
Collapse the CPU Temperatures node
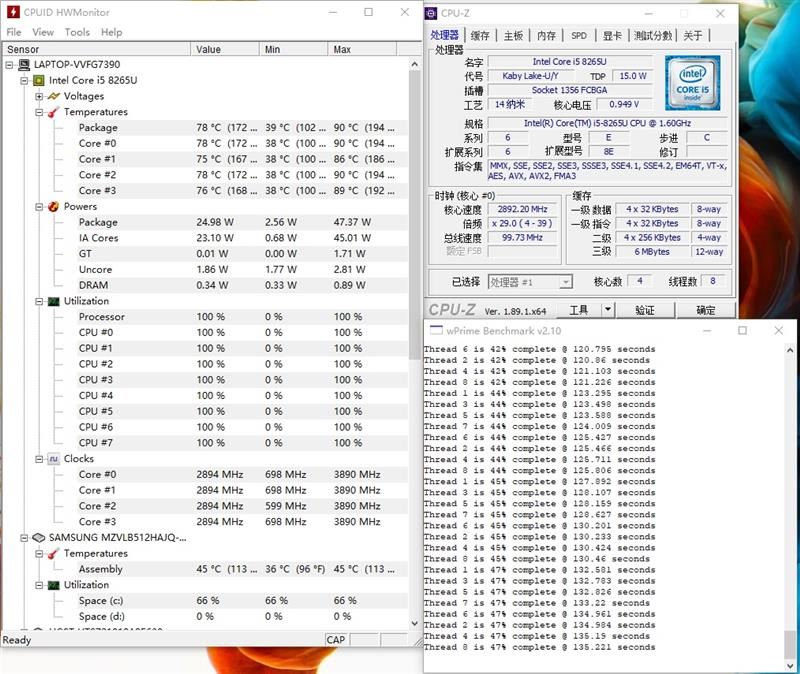(x=39, y=112)
